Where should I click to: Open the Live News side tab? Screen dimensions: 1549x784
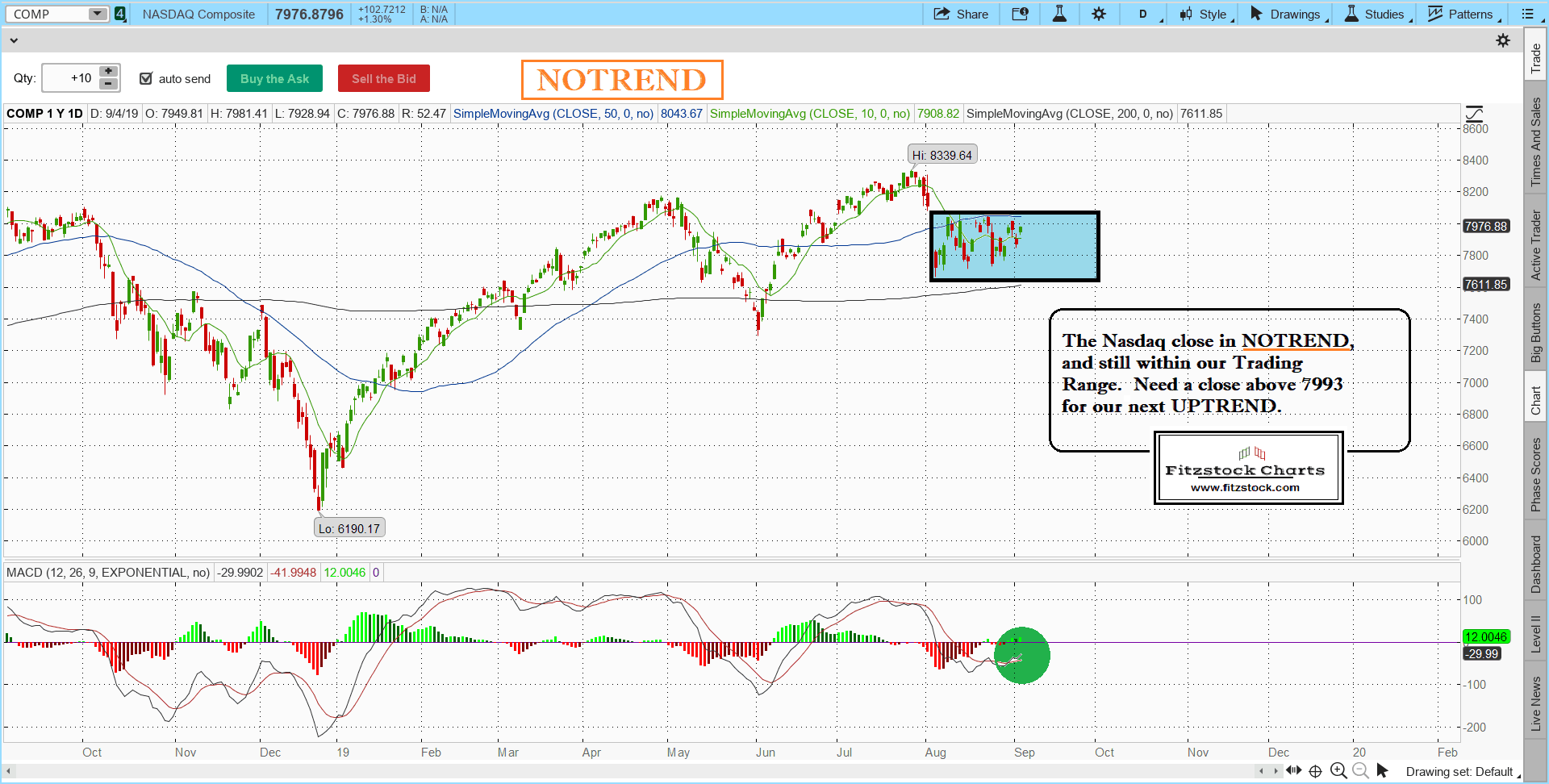pos(1535,703)
